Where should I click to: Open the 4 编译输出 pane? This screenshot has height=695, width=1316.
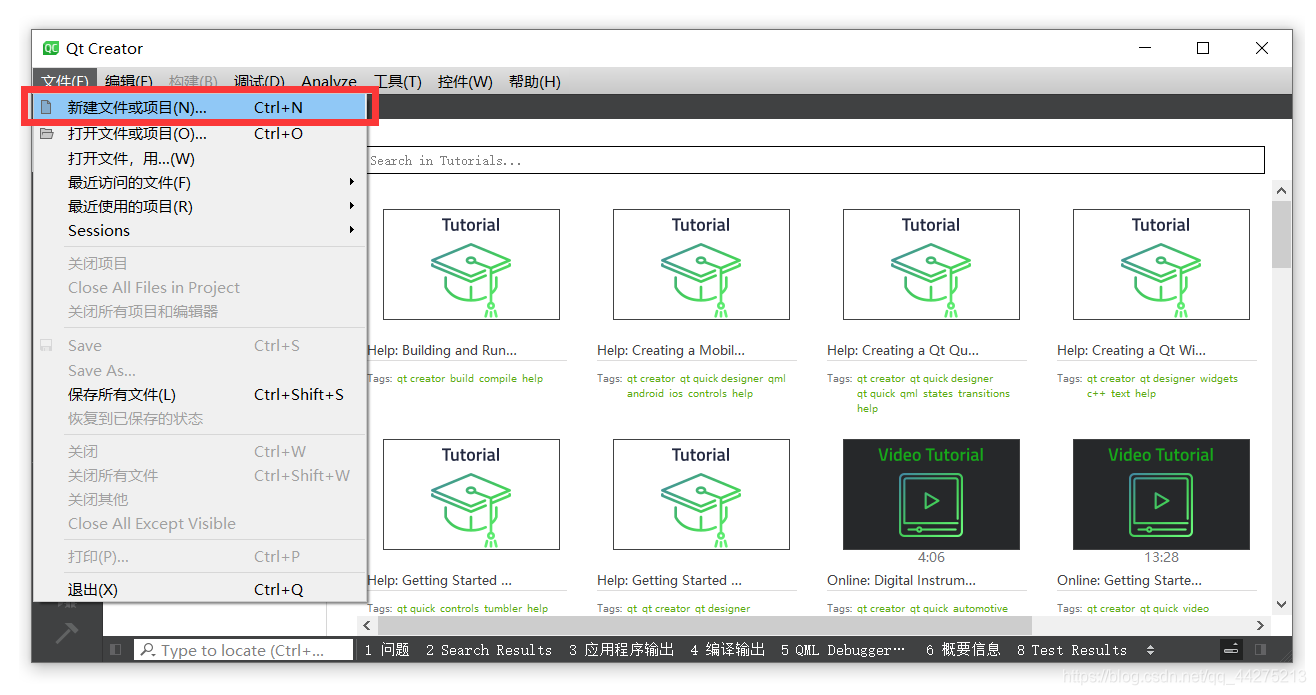click(x=727, y=650)
